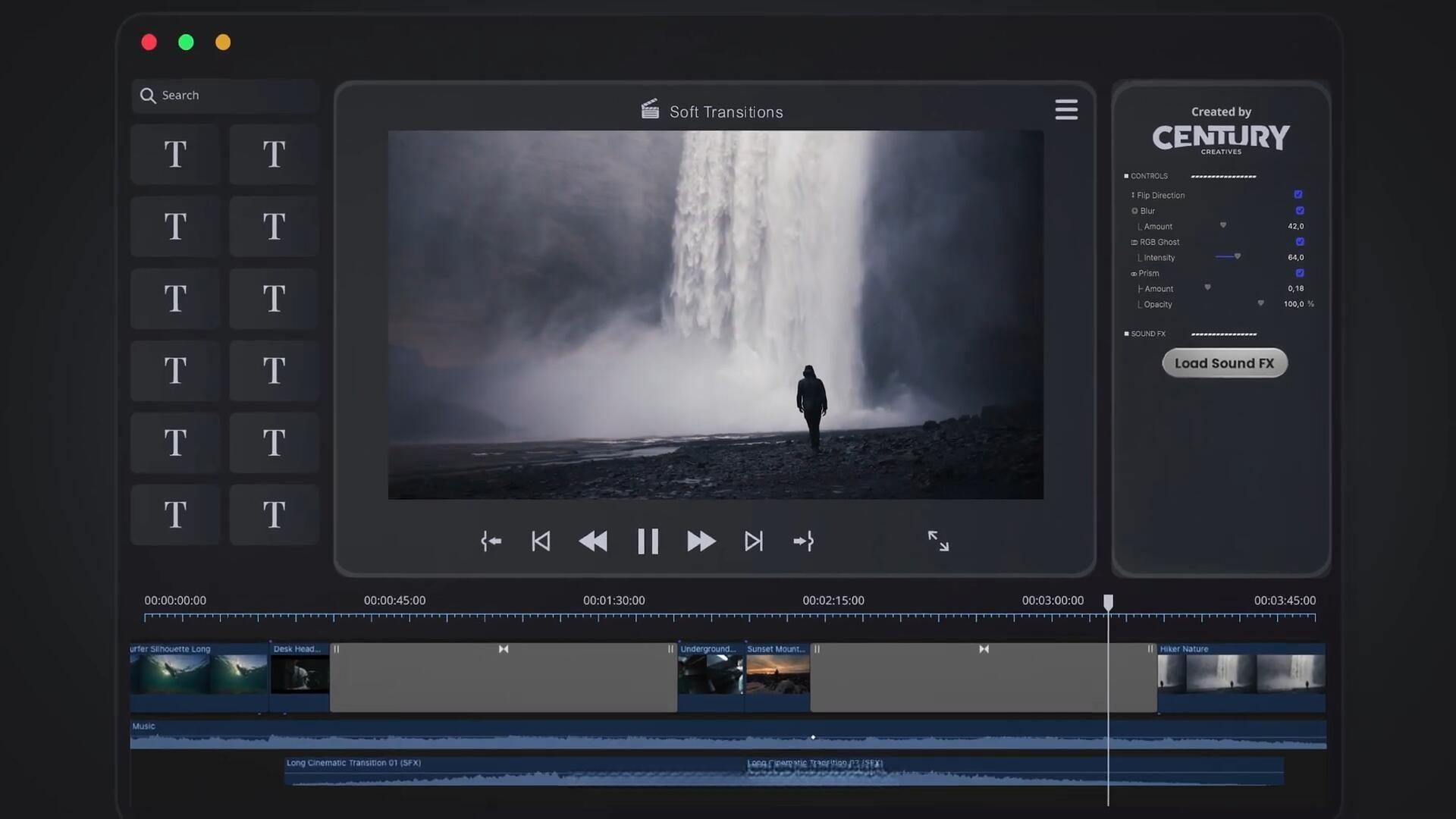Viewport: 1456px width, 819px height.
Task: Toggle the Flip Direction checkbox
Action: tap(1298, 195)
